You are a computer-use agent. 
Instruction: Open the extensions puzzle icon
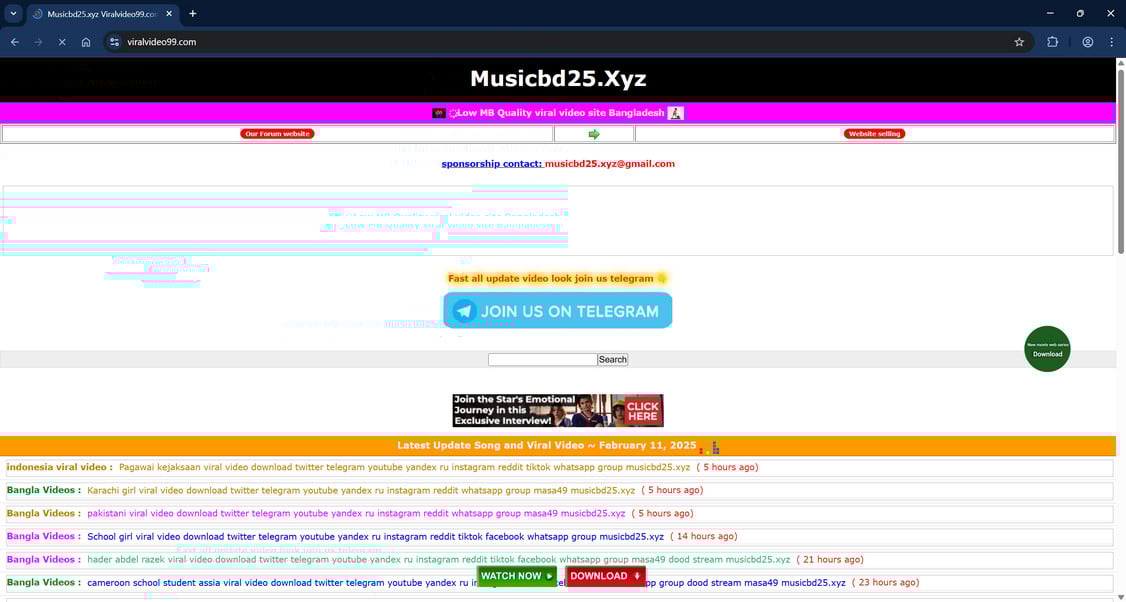1053,42
